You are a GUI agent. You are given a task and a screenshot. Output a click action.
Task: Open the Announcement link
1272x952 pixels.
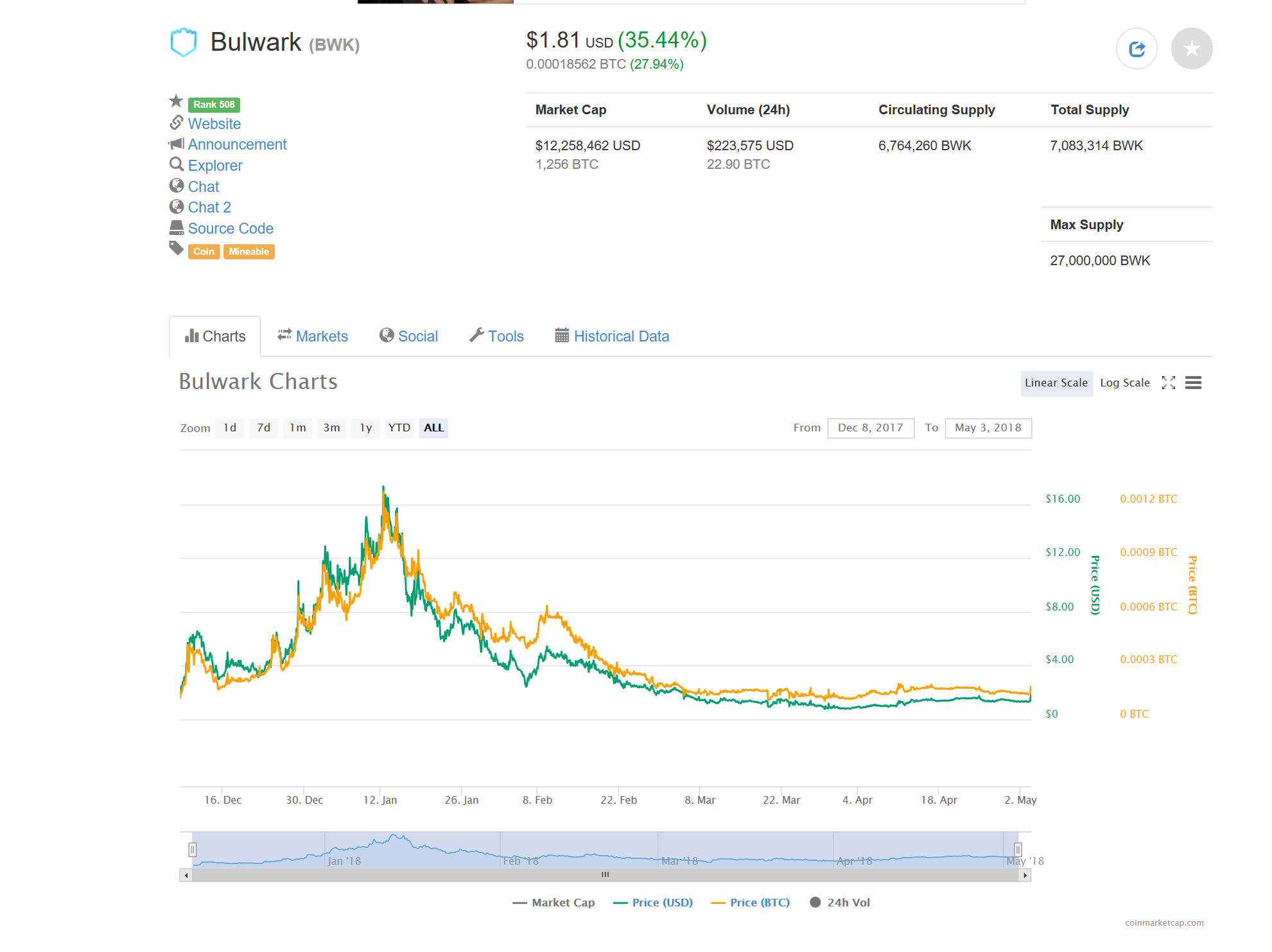point(238,144)
